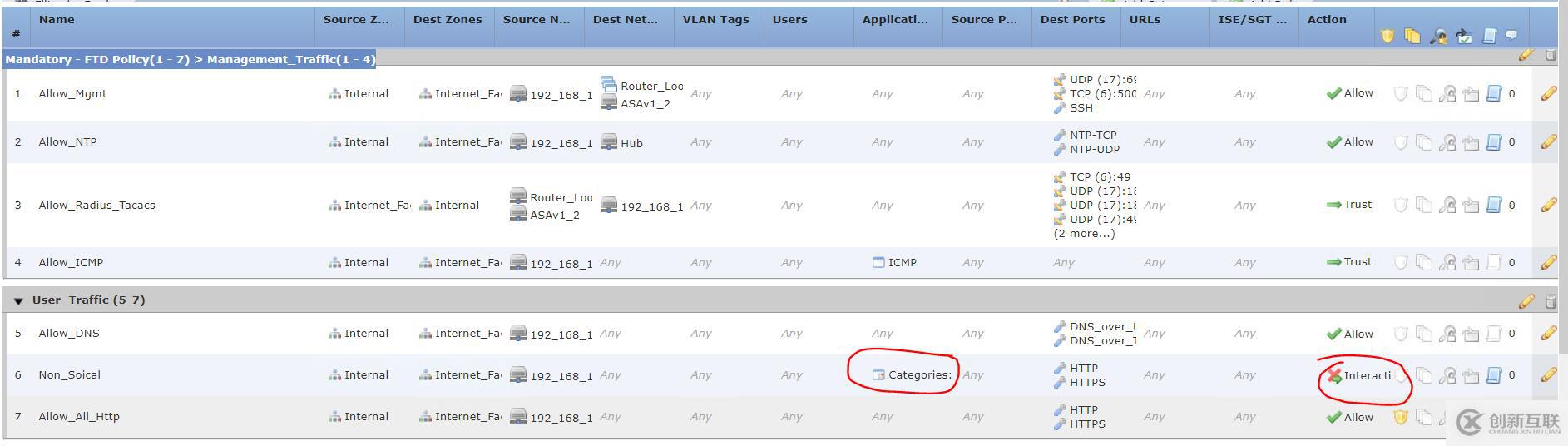Image resolution: width=1568 pixels, height=446 pixels.
Task: Select the Allow_All_Http rule name
Action: click(79, 417)
